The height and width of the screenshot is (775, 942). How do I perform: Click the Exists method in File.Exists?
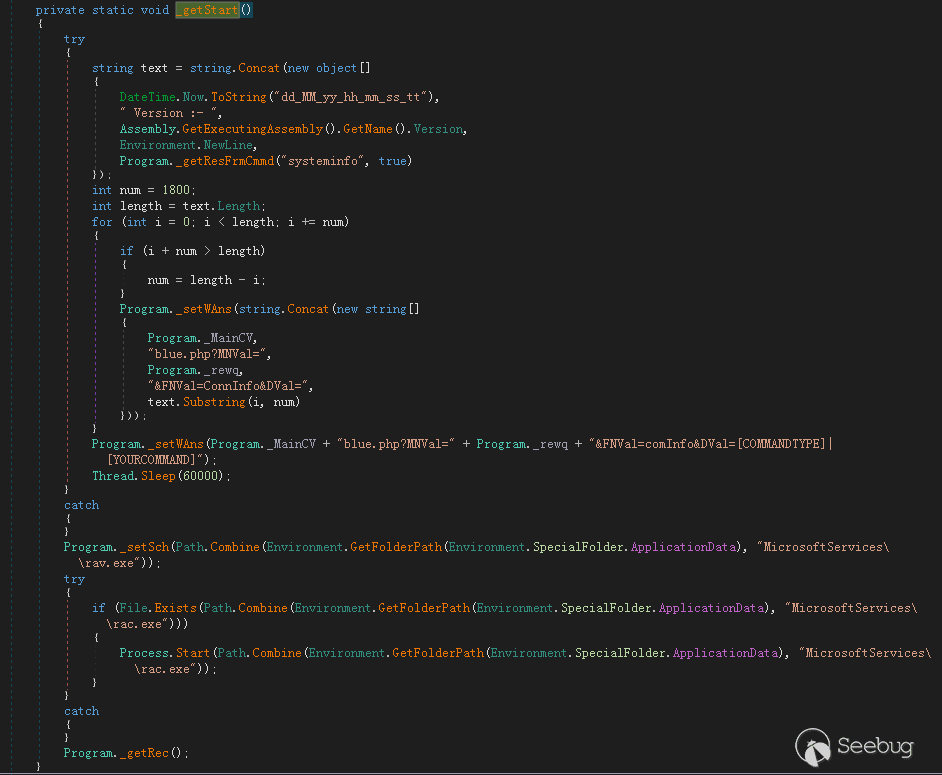tap(175, 608)
